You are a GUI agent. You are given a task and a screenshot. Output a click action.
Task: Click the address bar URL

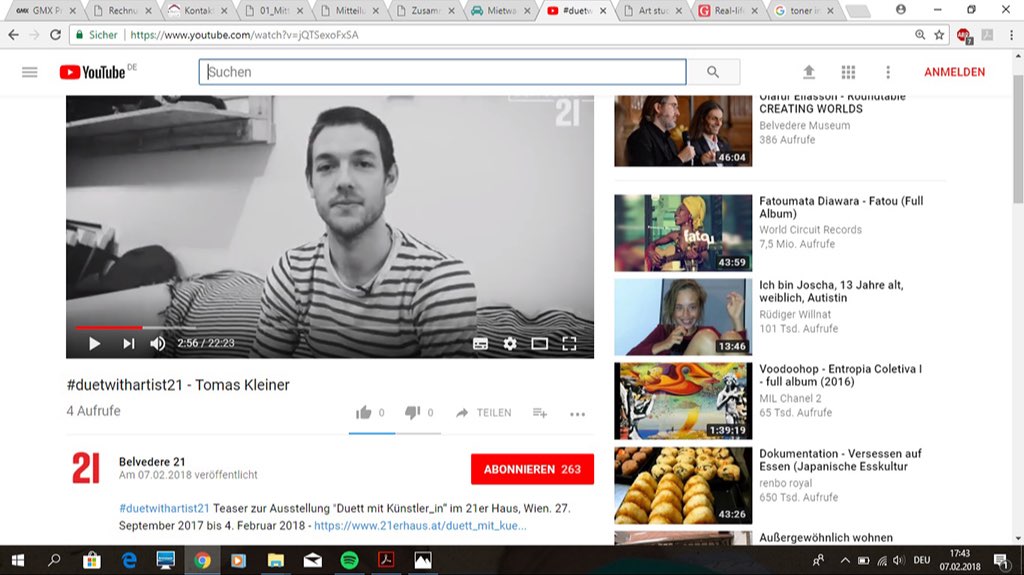click(244, 35)
